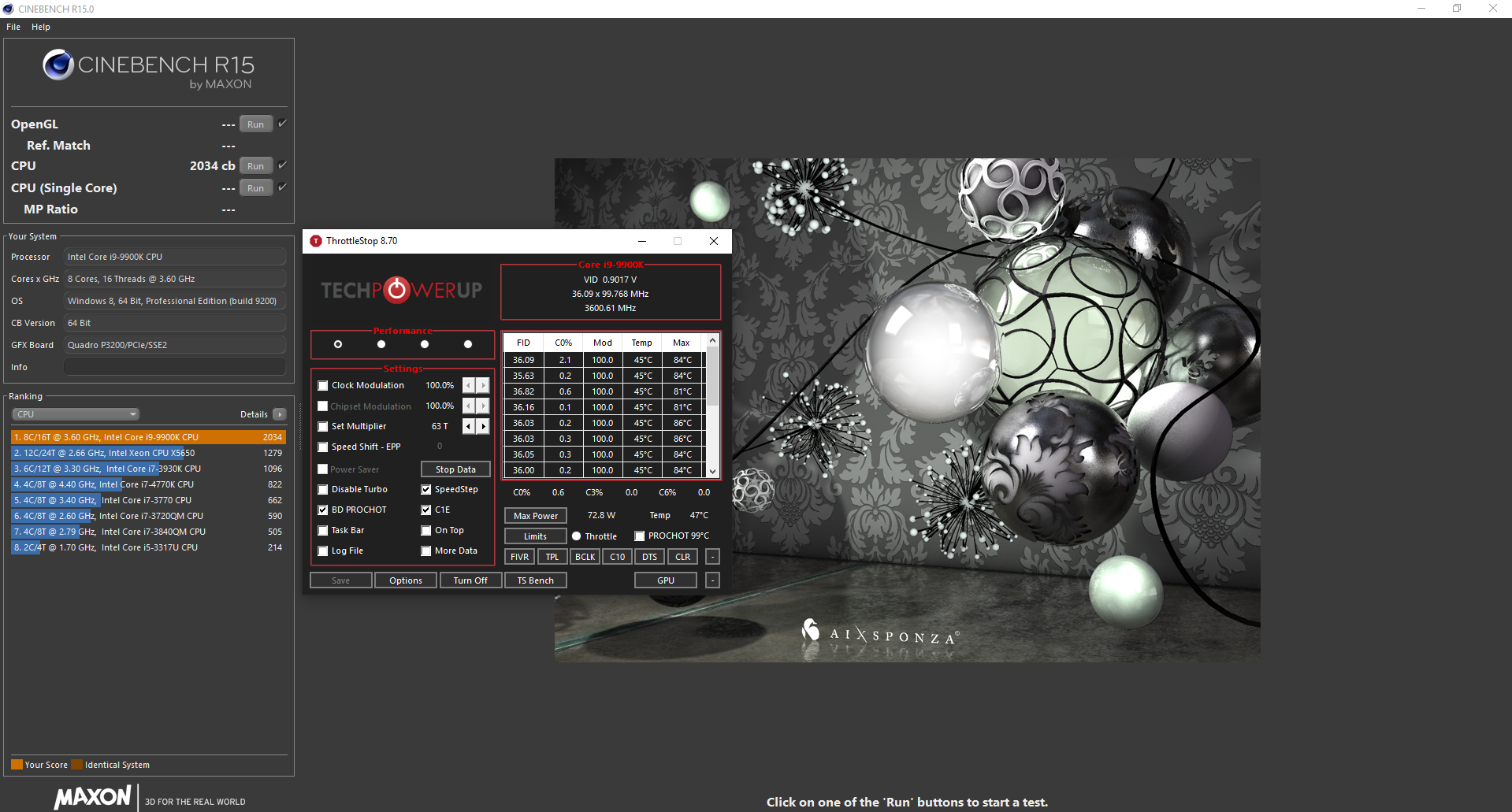Click the minus button beside GPU
The height and width of the screenshot is (812, 1512).
(712, 580)
